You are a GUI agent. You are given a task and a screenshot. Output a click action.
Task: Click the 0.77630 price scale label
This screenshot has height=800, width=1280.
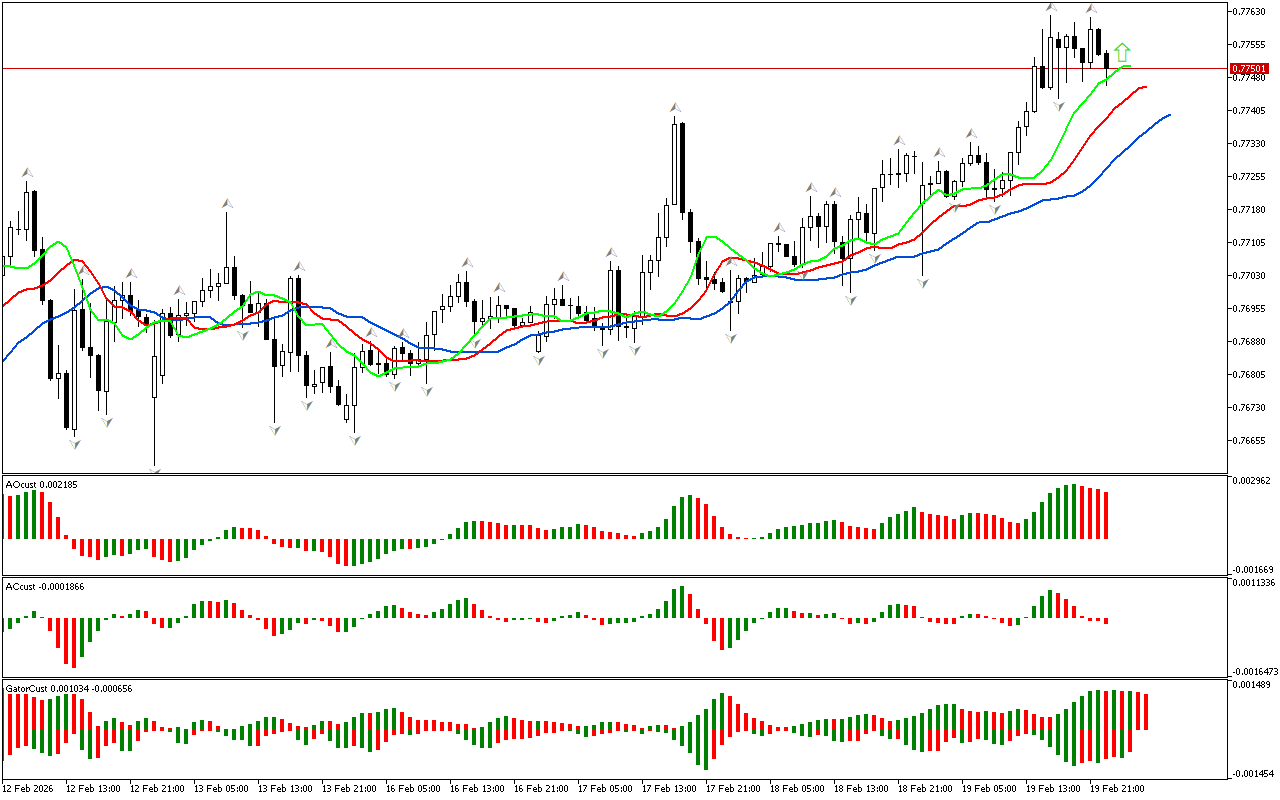pyautogui.click(x=1251, y=12)
